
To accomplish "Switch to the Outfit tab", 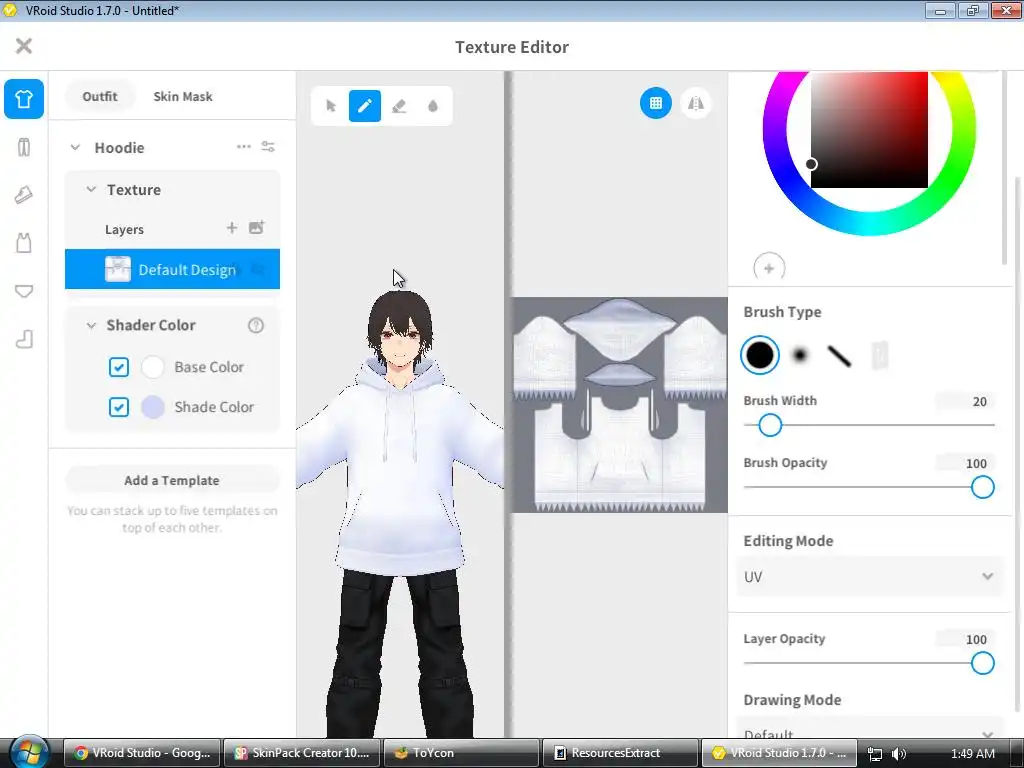I will (100, 96).
